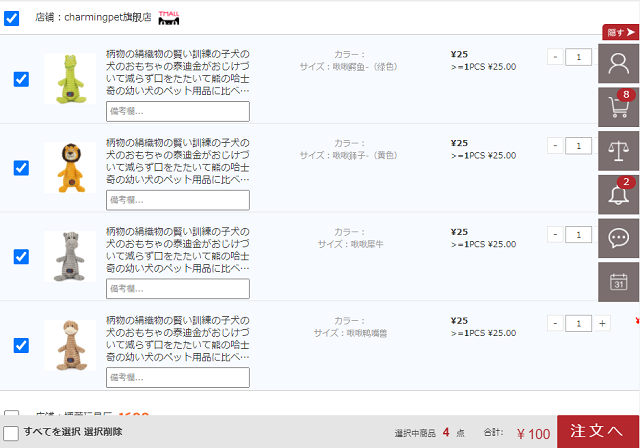Open the notification bell icon

pos(618,195)
